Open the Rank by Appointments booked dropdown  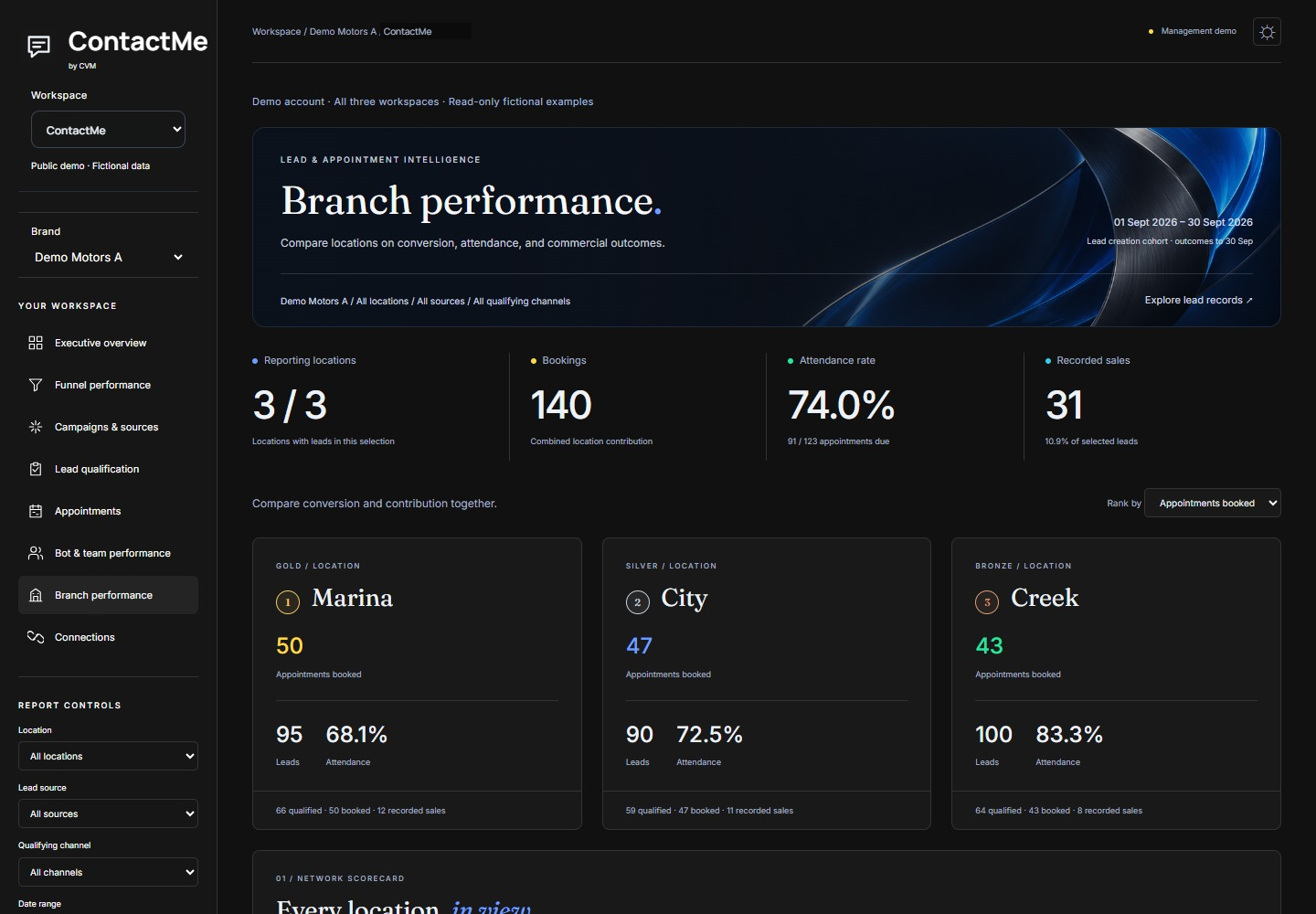coord(1212,503)
